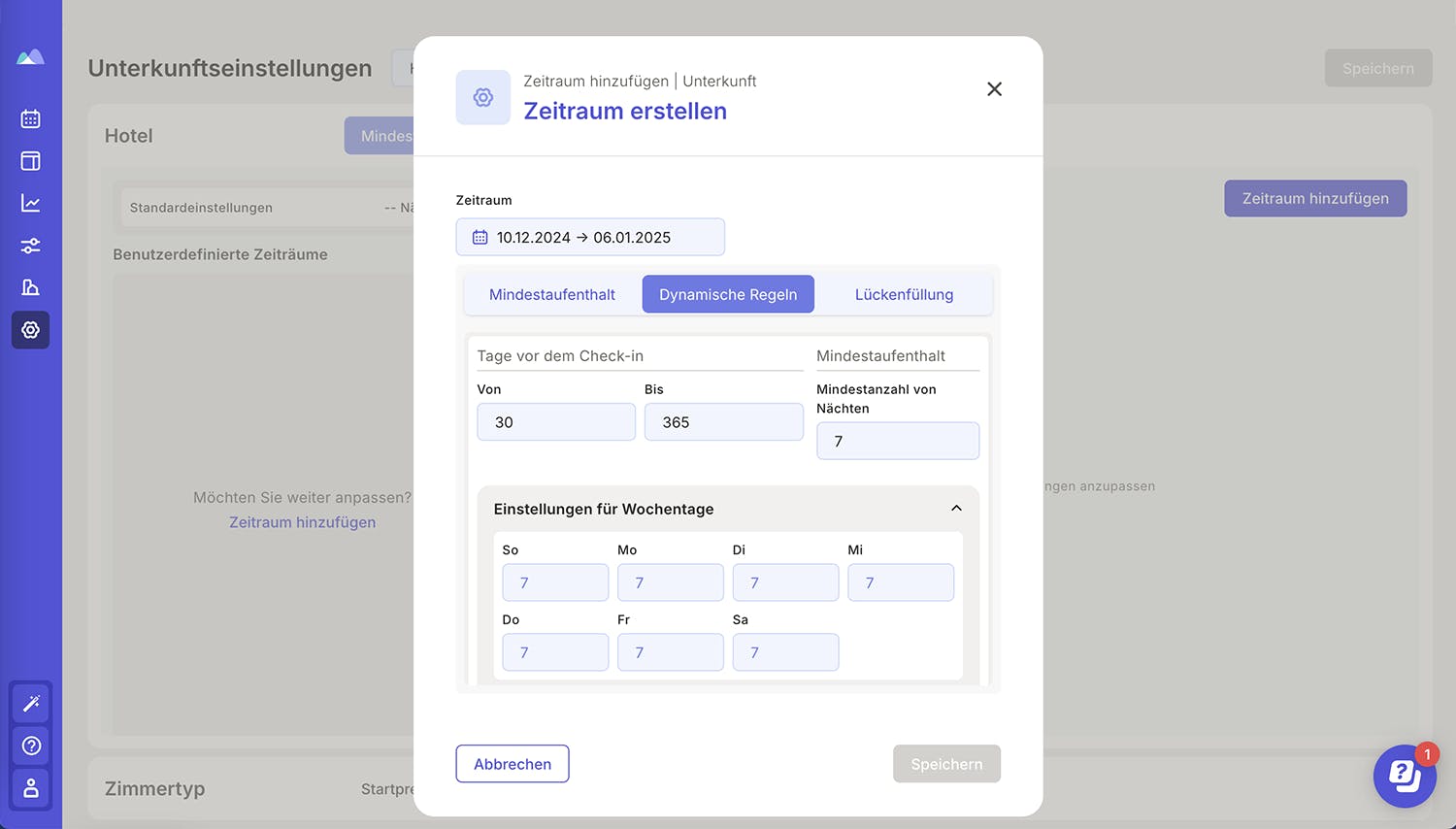1456x829 pixels.
Task: Click the gear icon in dialog header
Action: [x=483, y=97]
